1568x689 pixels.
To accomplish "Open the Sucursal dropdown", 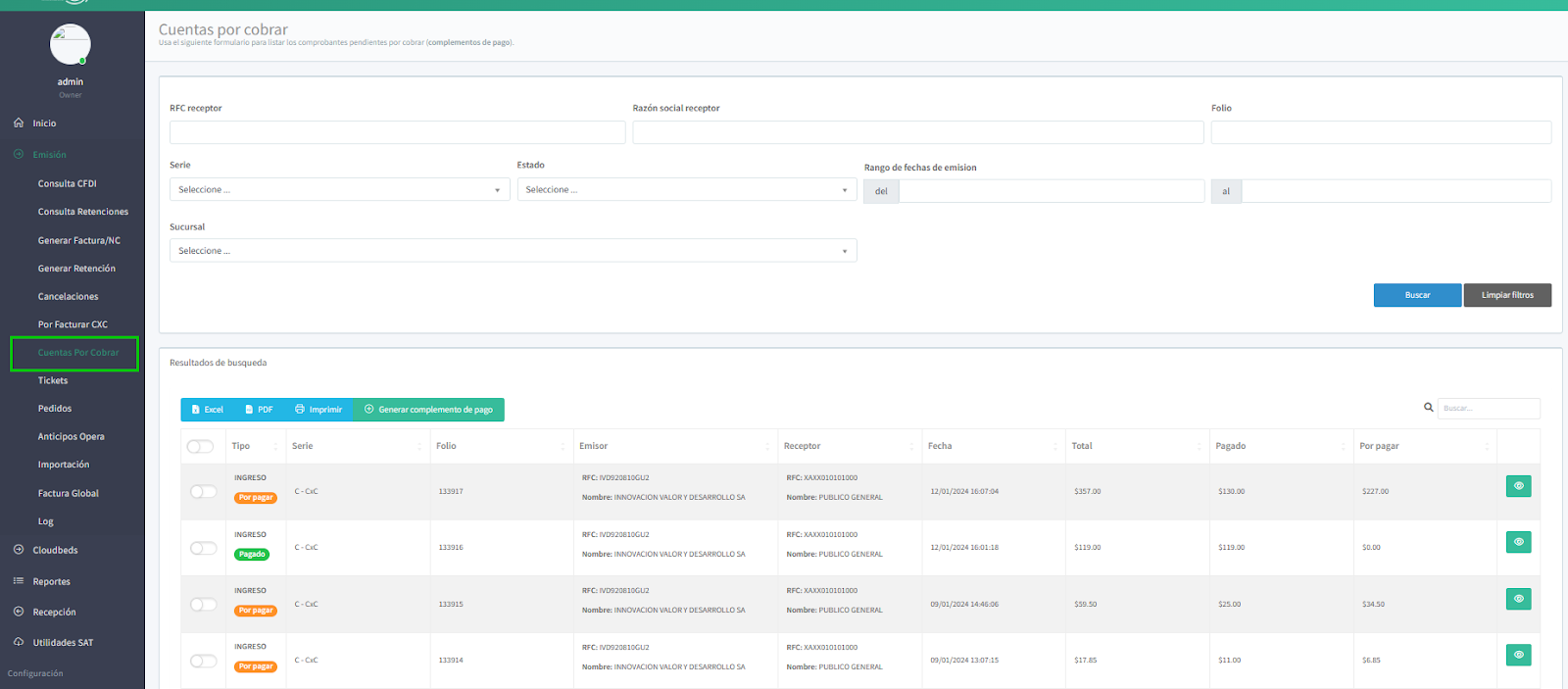I will coord(514,251).
